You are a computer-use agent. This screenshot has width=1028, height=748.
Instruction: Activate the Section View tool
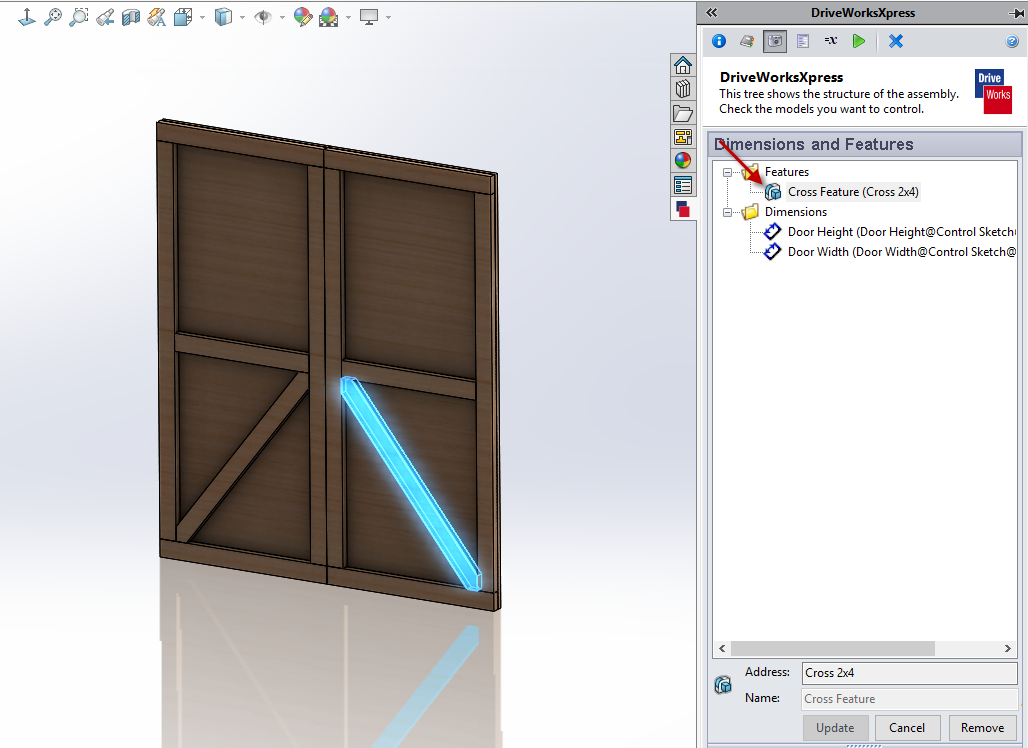(131, 17)
